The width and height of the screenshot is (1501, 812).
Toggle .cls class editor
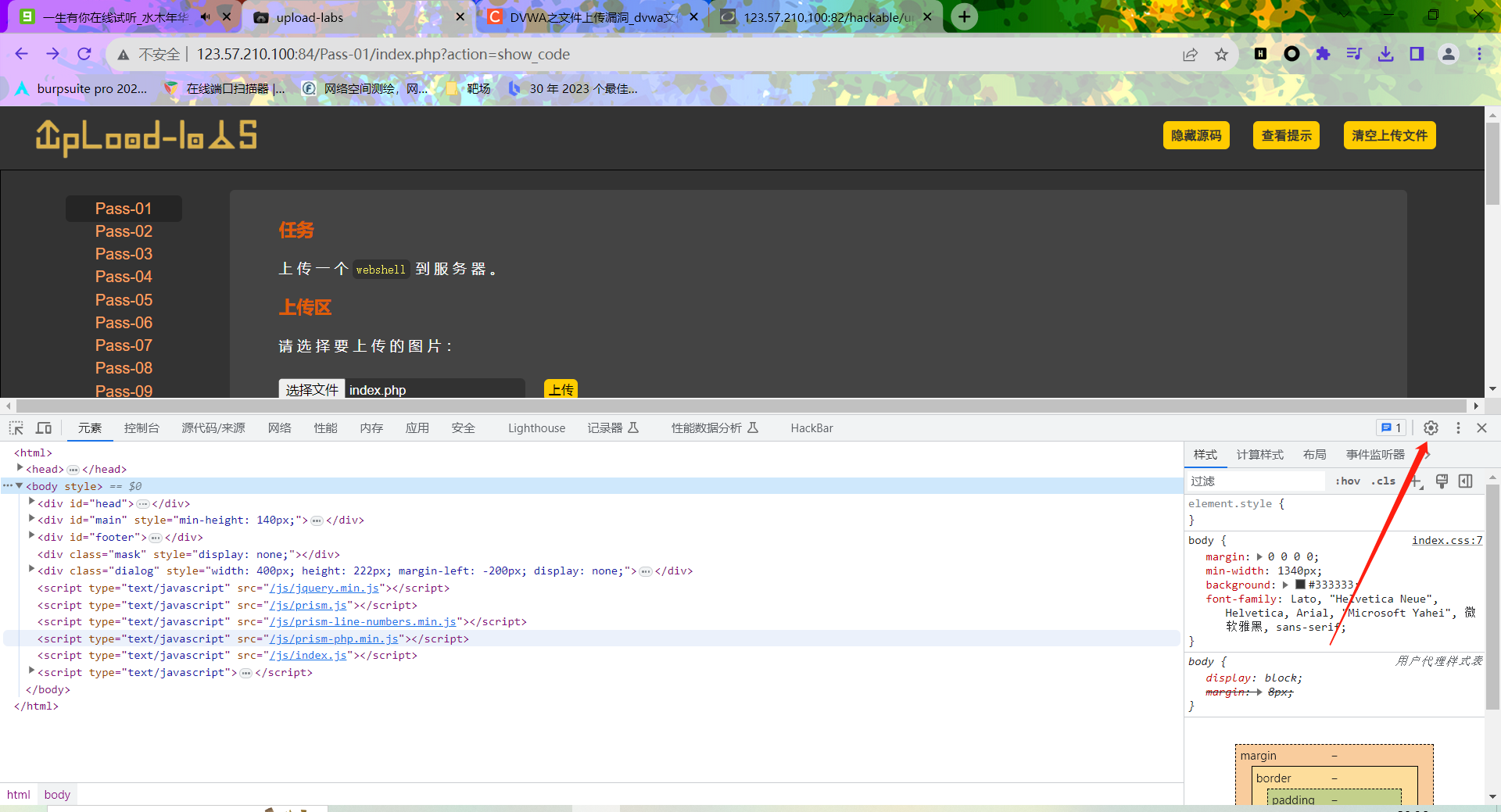pos(1383,481)
